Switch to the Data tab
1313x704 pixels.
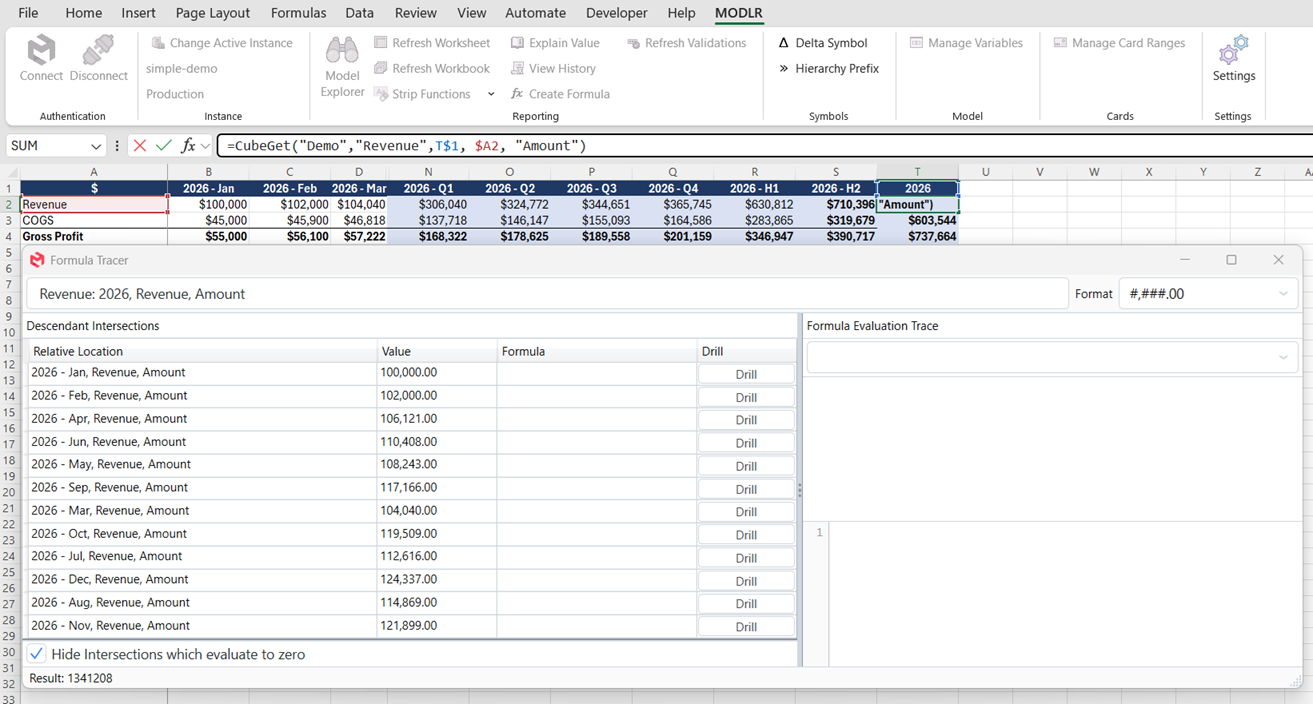point(360,13)
